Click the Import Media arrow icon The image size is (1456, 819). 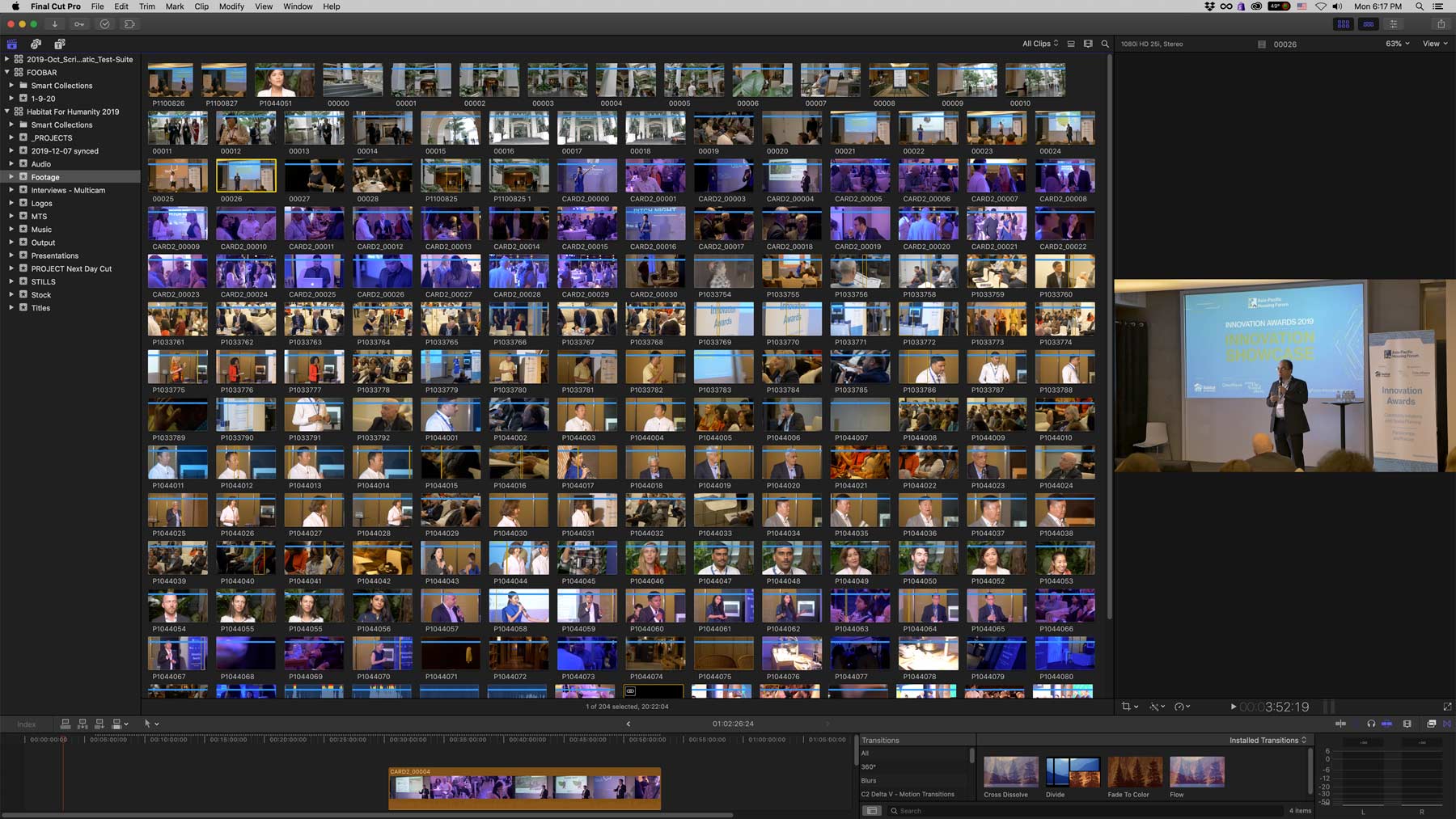[55, 24]
